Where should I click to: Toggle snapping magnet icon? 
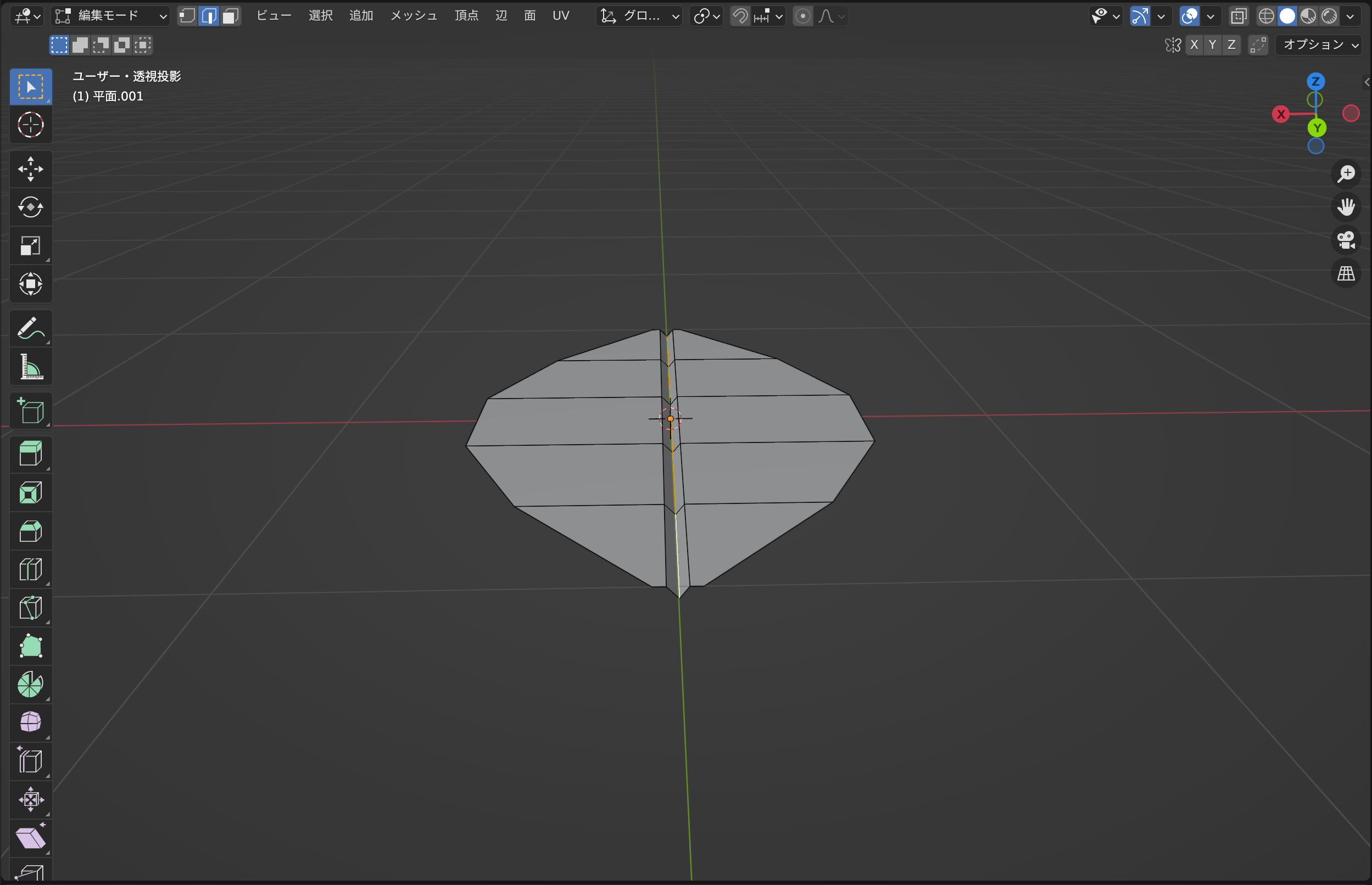(740, 16)
